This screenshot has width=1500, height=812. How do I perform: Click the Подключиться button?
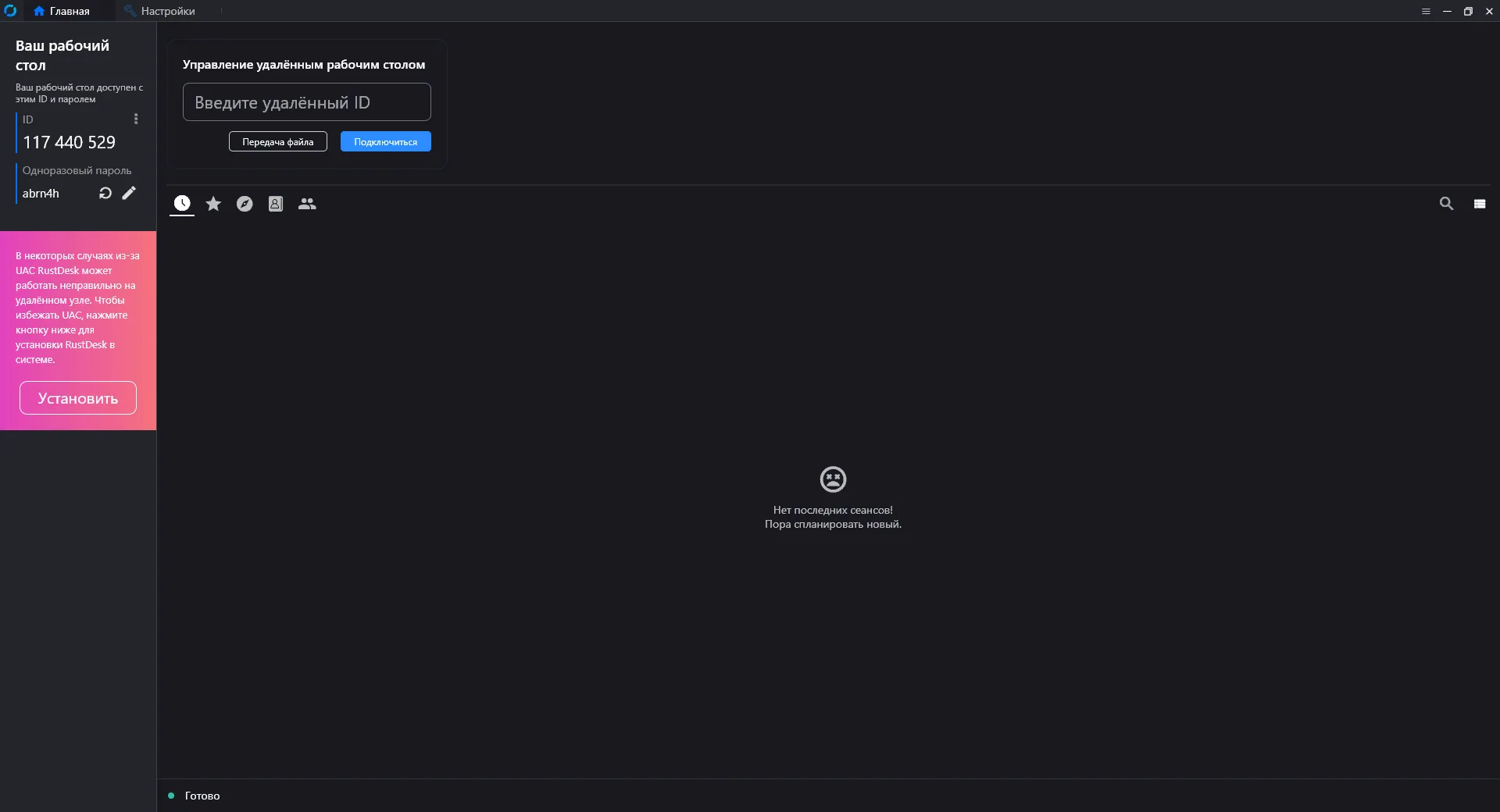386,141
